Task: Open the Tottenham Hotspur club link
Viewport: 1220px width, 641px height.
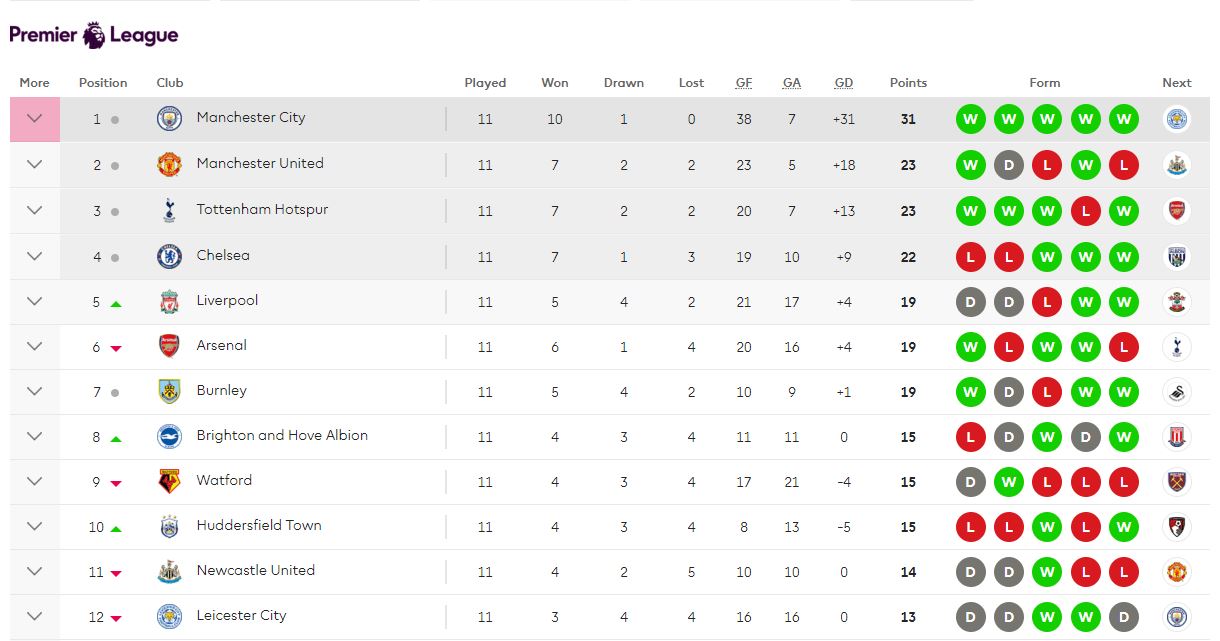Action: [262, 209]
